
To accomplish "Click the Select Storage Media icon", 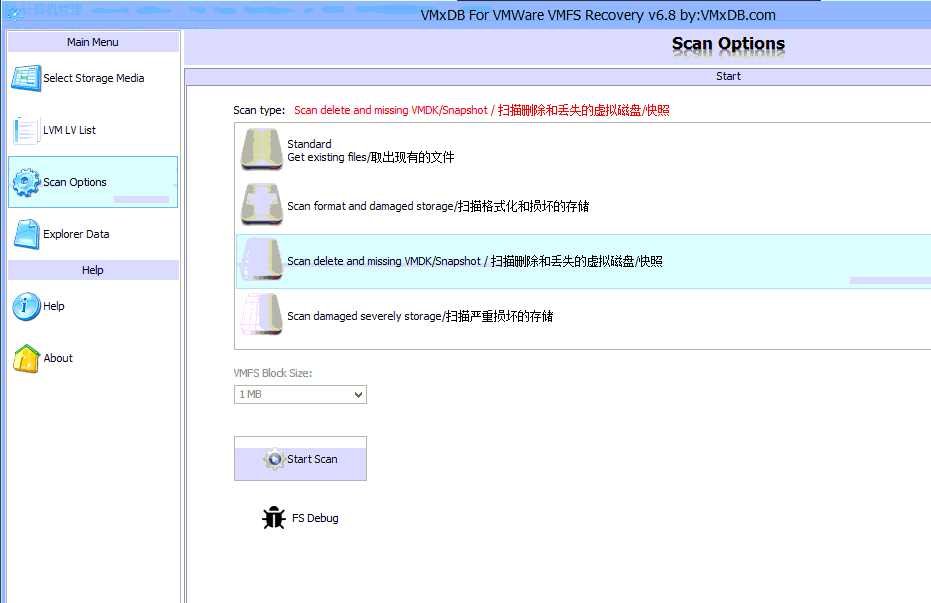I will point(26,78).
